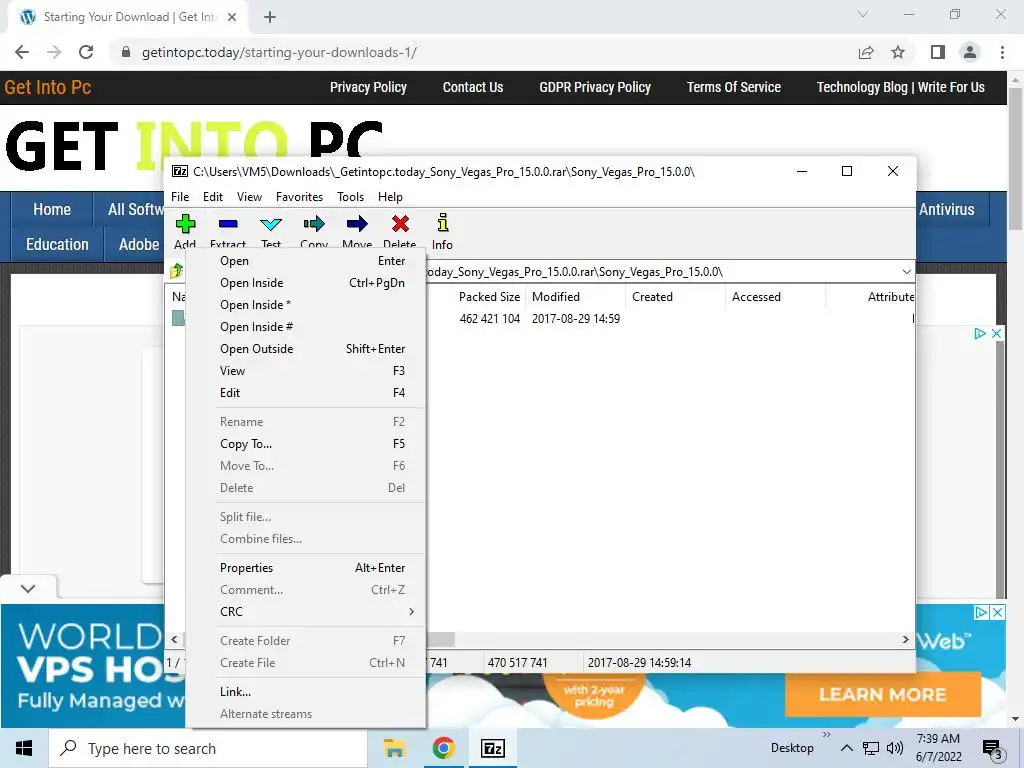1024x768 pixels.
Task: Collapse the bottom ad with chevron
Action: (28, 588)
